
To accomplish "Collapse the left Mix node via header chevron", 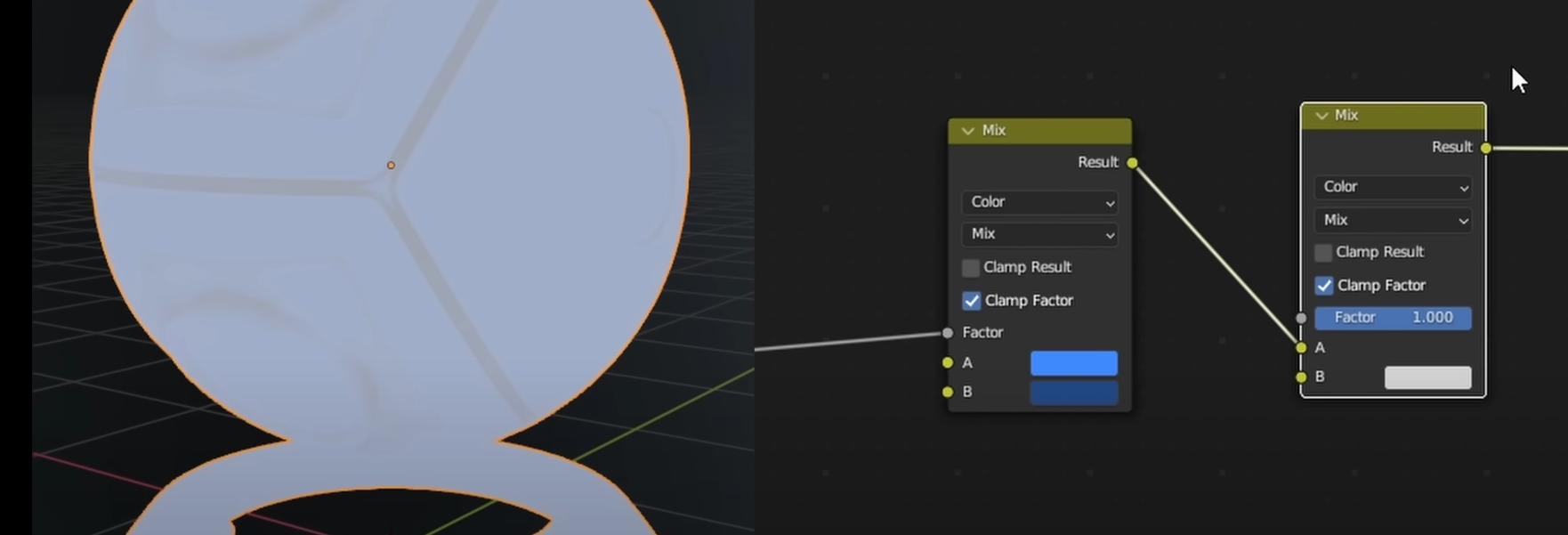I will [967, 131].
